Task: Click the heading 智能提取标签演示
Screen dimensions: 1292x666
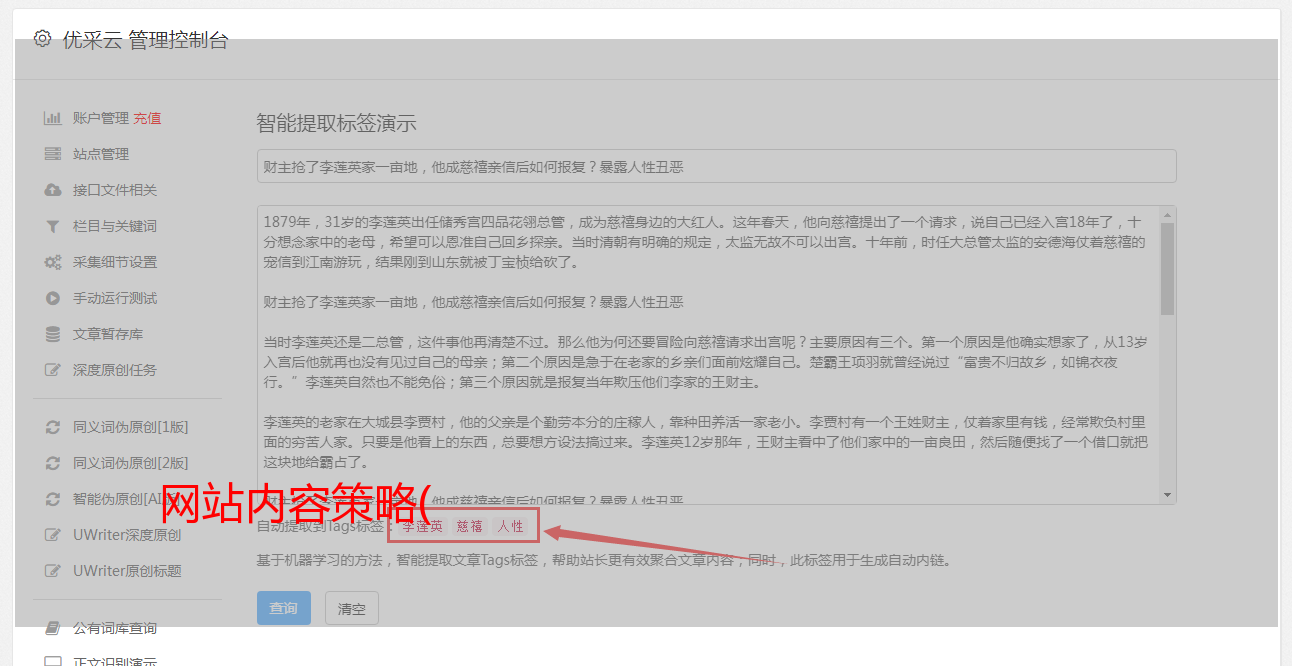Action: [336, 124]
